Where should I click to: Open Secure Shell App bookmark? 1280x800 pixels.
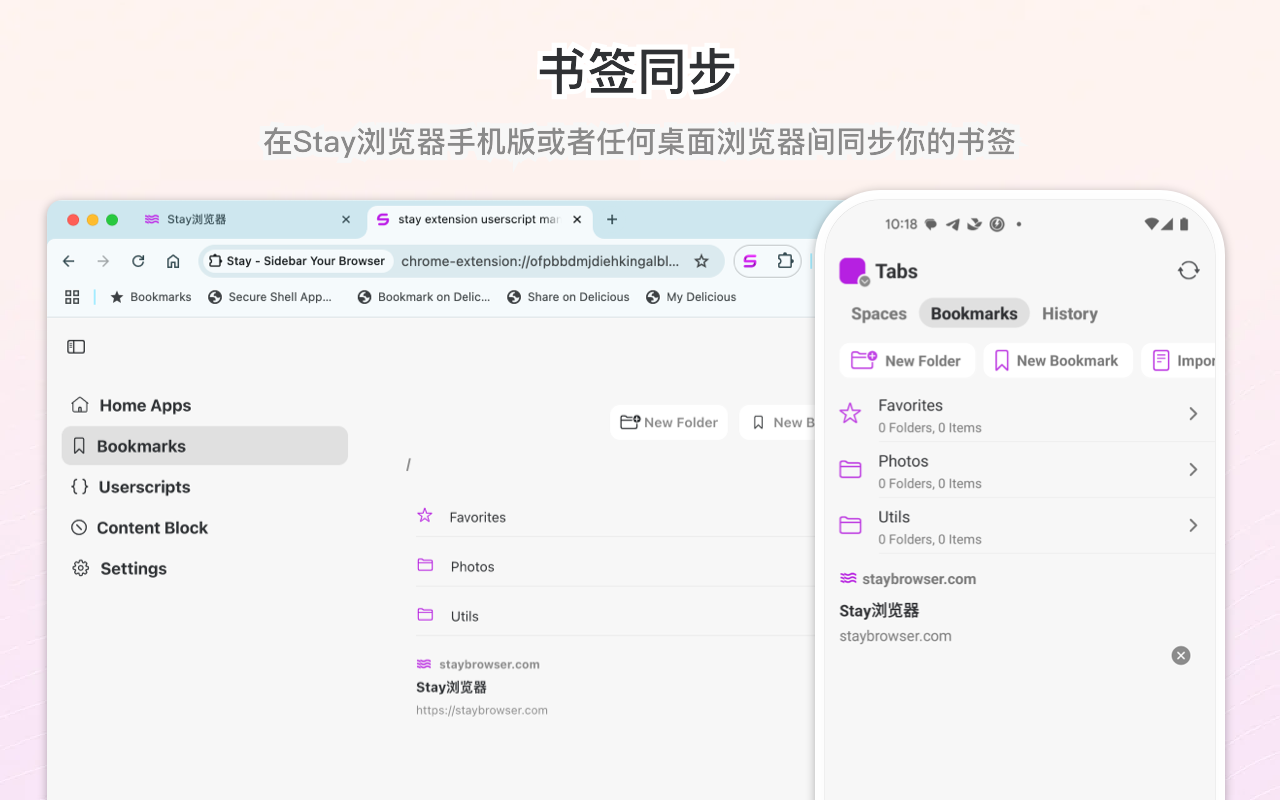[x=270, y=297]
